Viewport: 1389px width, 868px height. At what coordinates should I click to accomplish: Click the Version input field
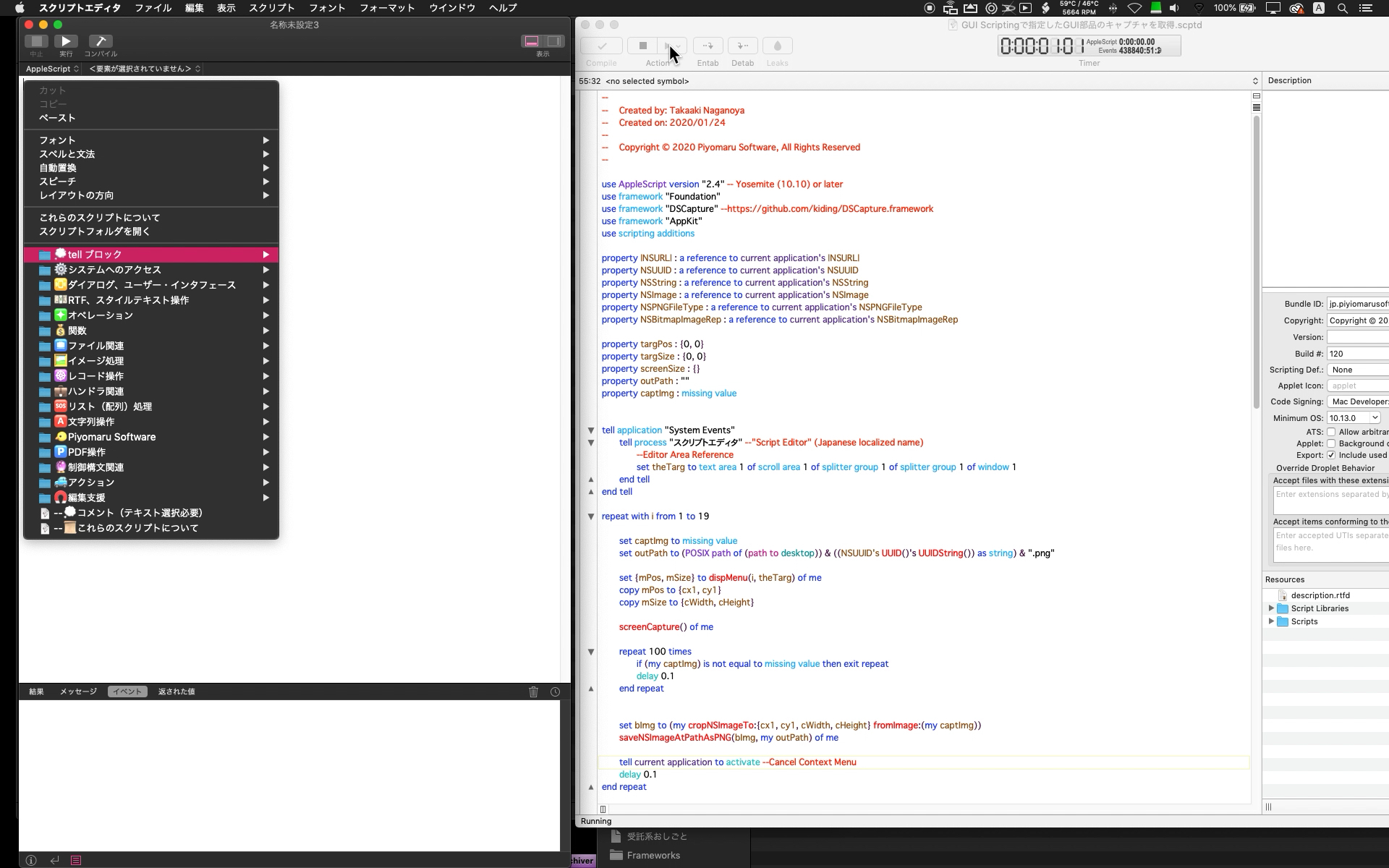1358,337
